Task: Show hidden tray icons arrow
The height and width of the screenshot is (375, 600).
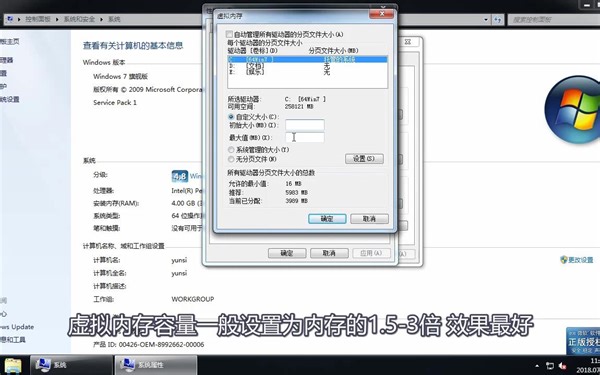Action: click(x=538, y=366)
